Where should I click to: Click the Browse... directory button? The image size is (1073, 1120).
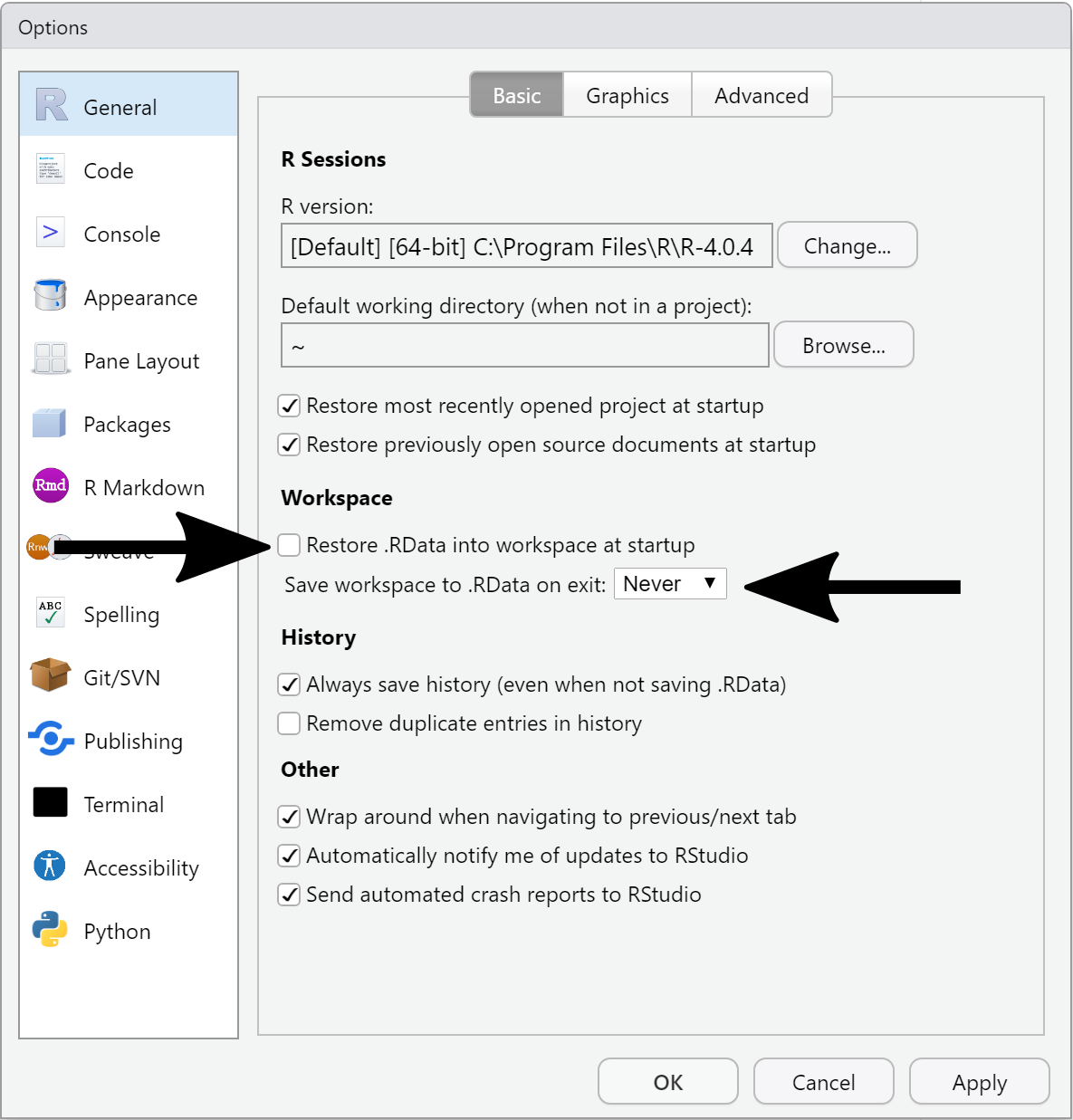pos(844,345)
